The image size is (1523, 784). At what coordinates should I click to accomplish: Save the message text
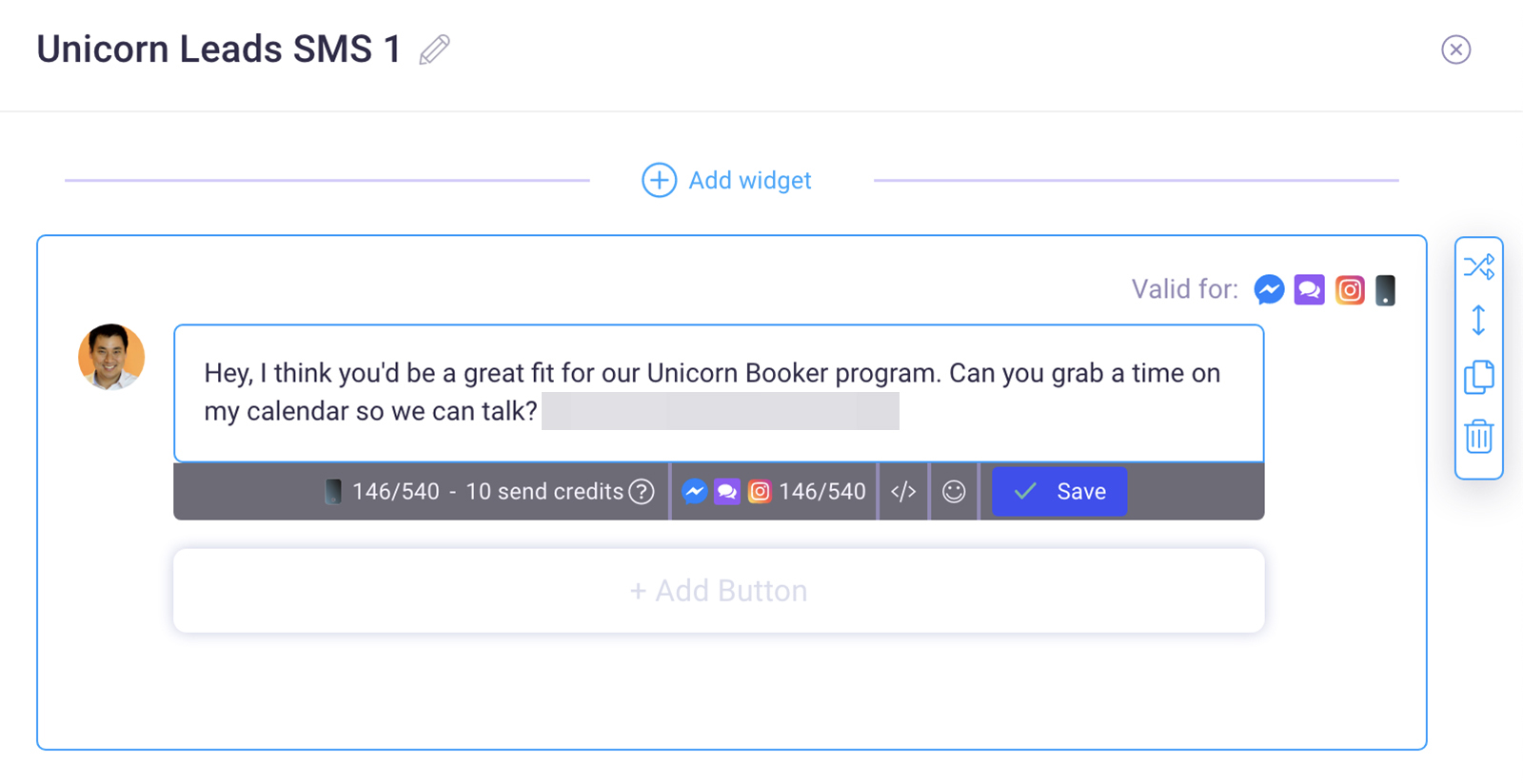click(x=1059, y=491)
